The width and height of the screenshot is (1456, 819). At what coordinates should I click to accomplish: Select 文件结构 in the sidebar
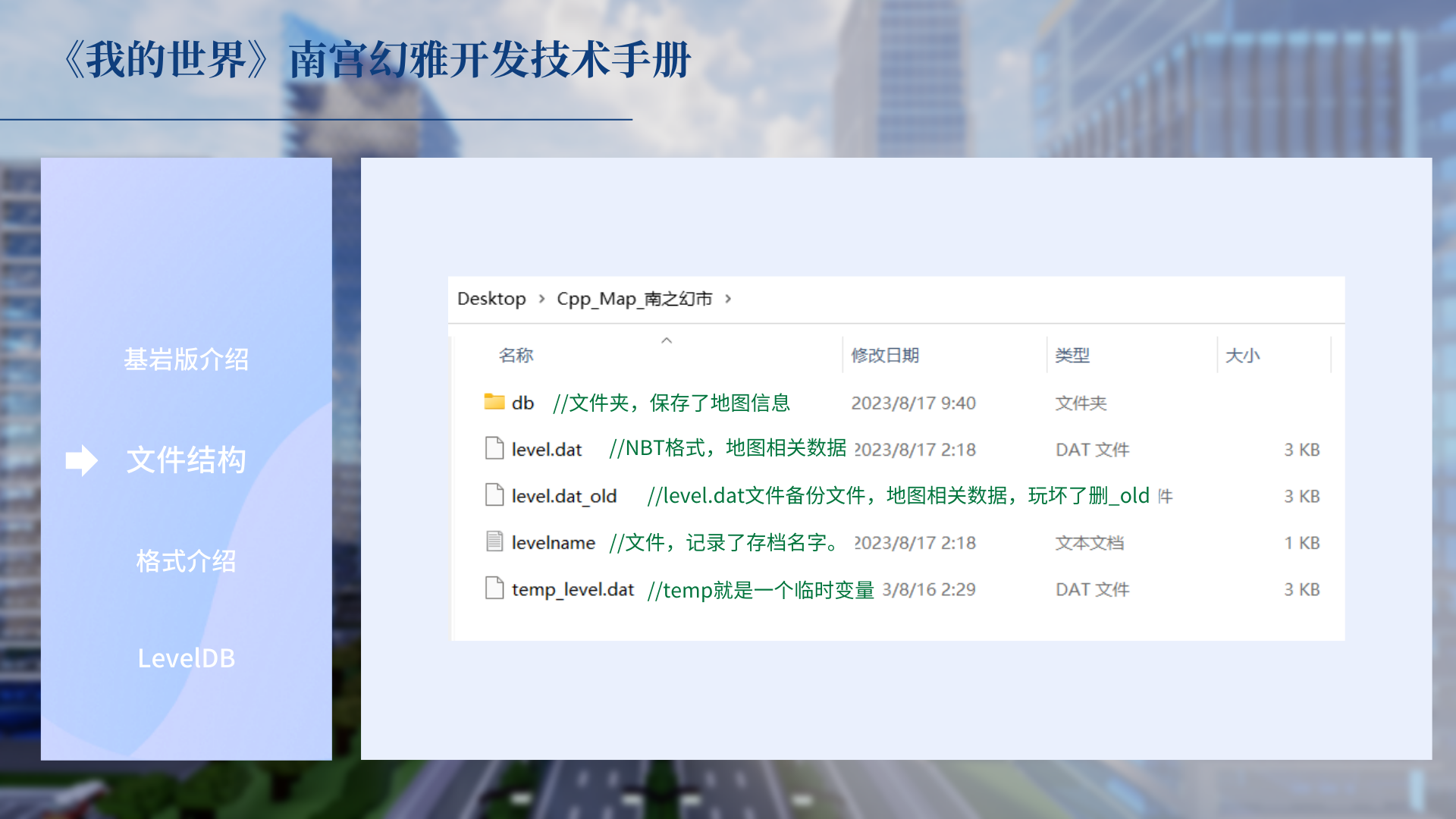click(x=186, y=460)
